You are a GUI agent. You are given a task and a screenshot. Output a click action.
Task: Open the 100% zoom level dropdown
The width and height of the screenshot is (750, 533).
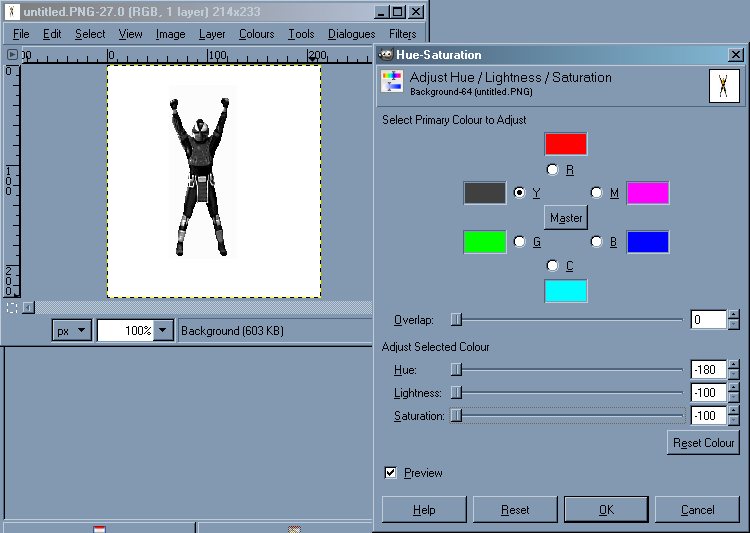pos(164,330)
